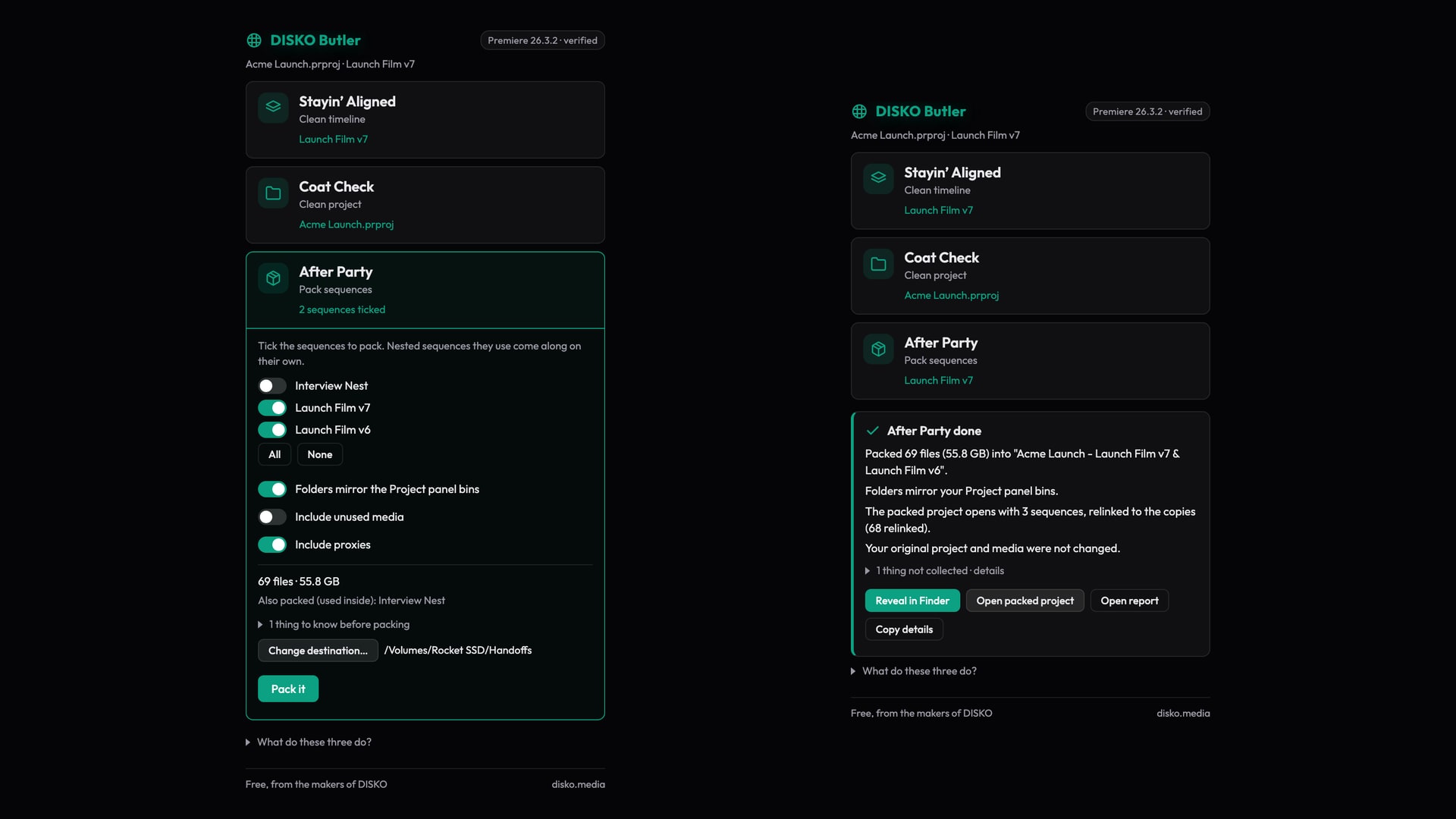This screenshot has height=819, width=1456.
Task: Click the Stayin' Aligned layers icon in right panel
Action: [x=878, y=179]
